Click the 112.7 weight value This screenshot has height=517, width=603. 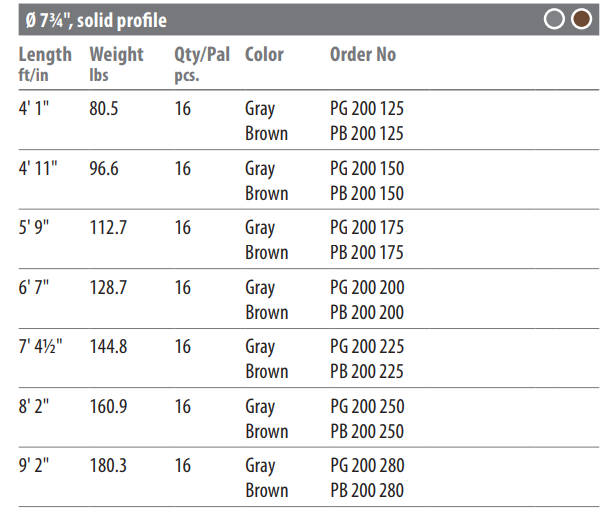[x=108, y=228]
